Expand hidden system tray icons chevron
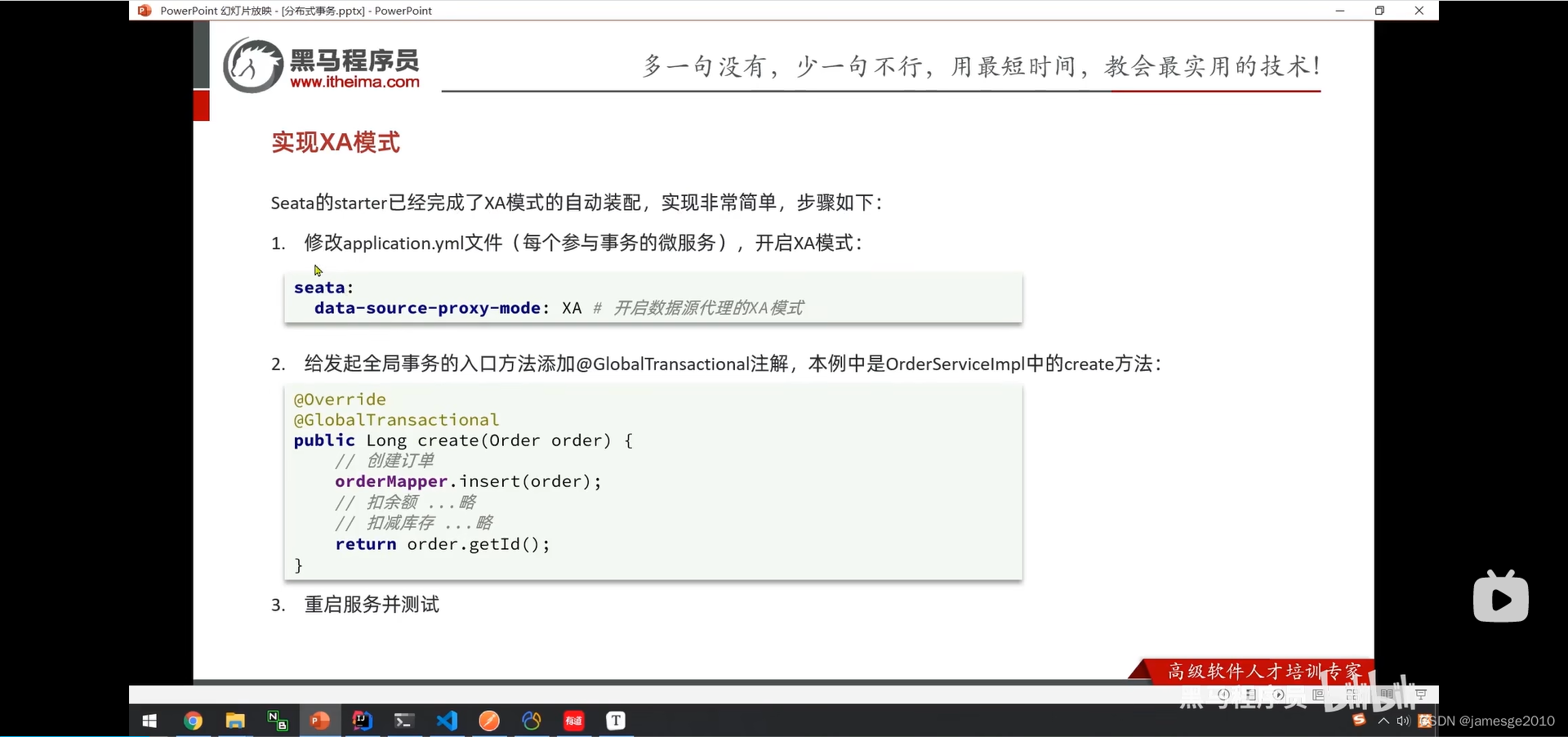Image resolution: width=1568 pixels, height=737 pixels. tap(1383, 721)
